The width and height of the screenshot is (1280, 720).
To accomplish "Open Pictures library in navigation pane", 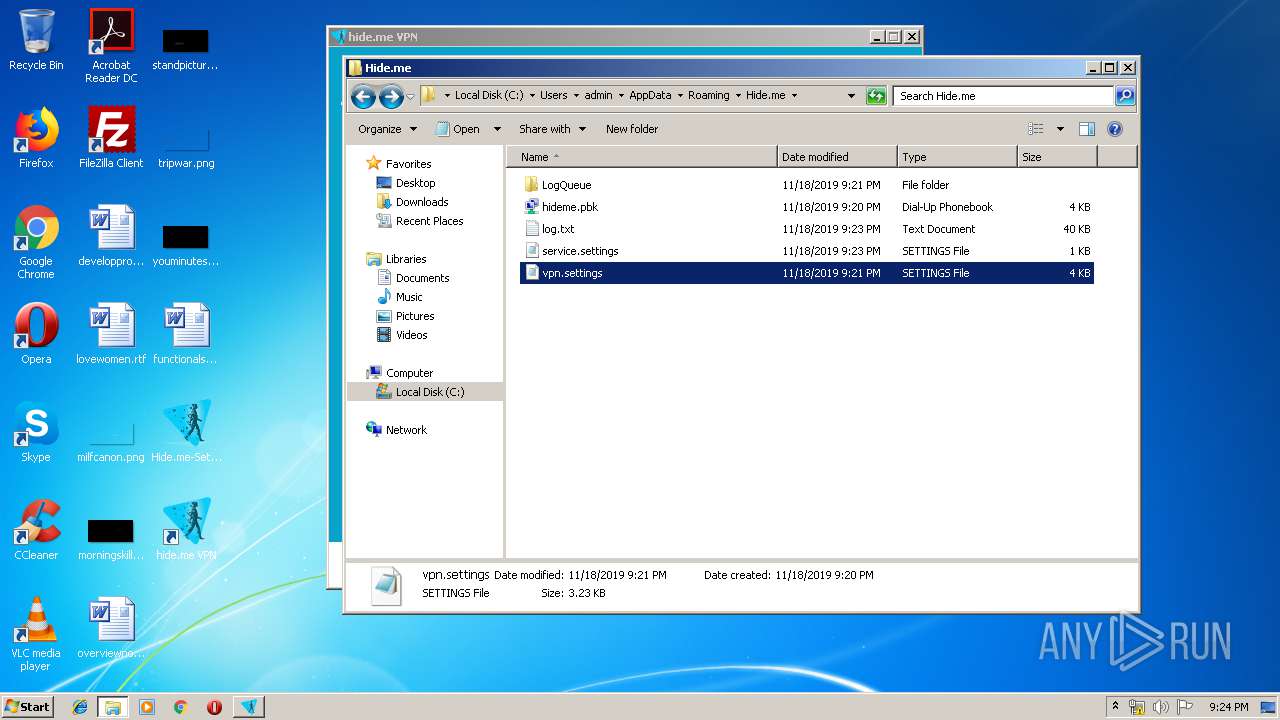I will 415,316.
